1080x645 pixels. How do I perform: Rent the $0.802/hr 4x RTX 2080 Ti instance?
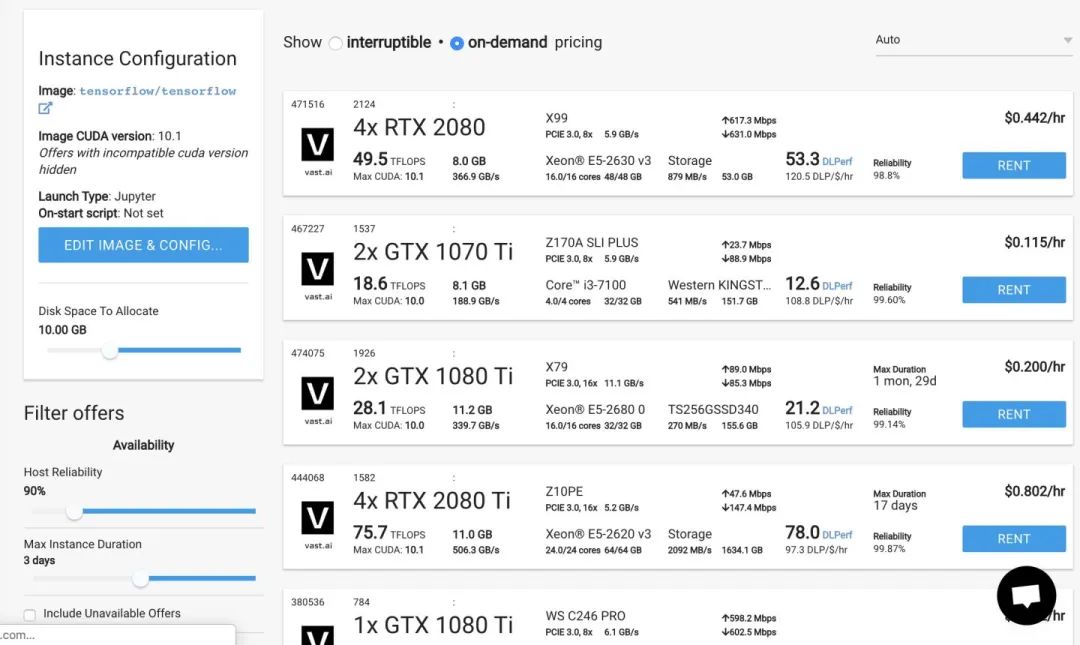(x=1014, y=539)
